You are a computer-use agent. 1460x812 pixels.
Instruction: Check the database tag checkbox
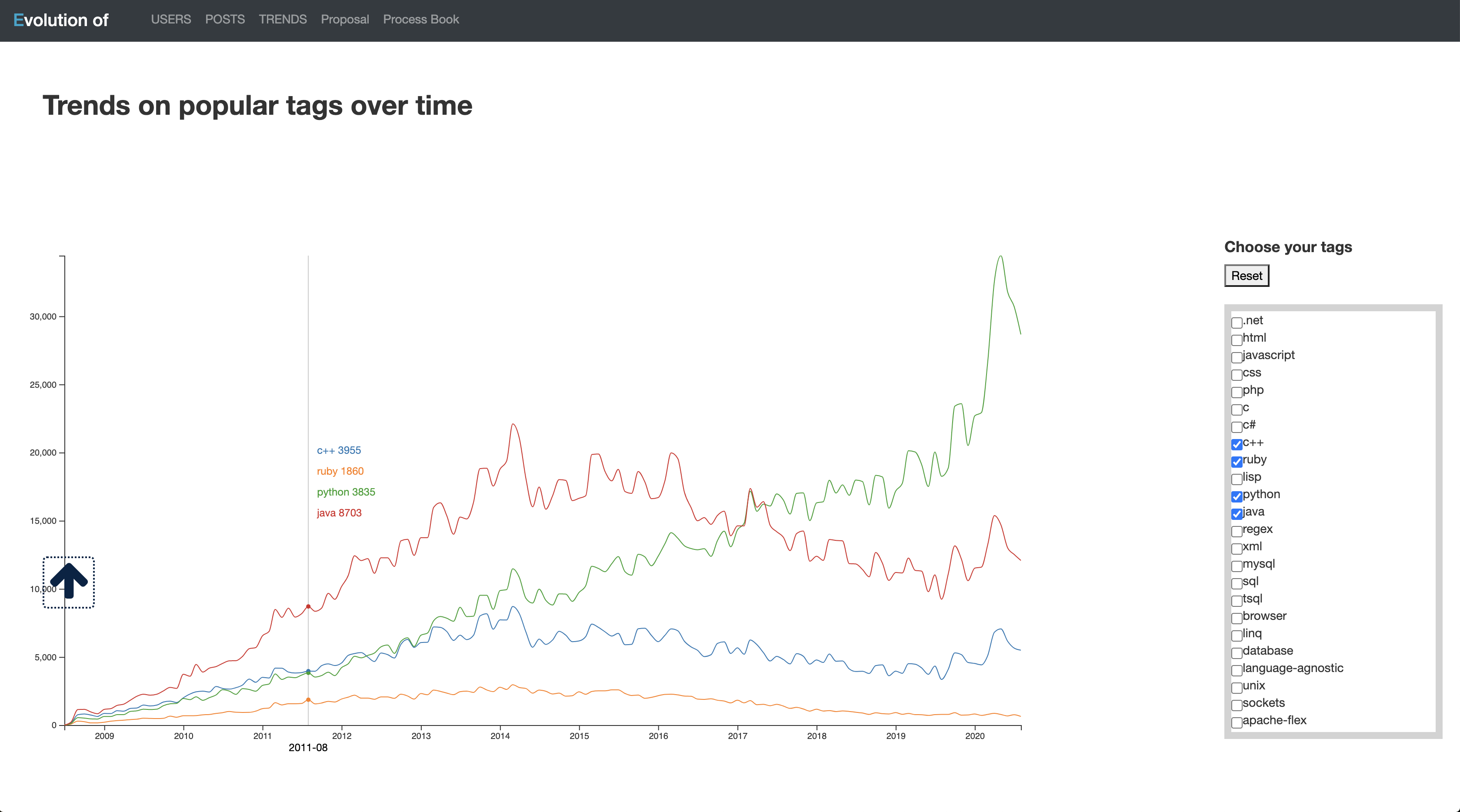(1237, 653)
